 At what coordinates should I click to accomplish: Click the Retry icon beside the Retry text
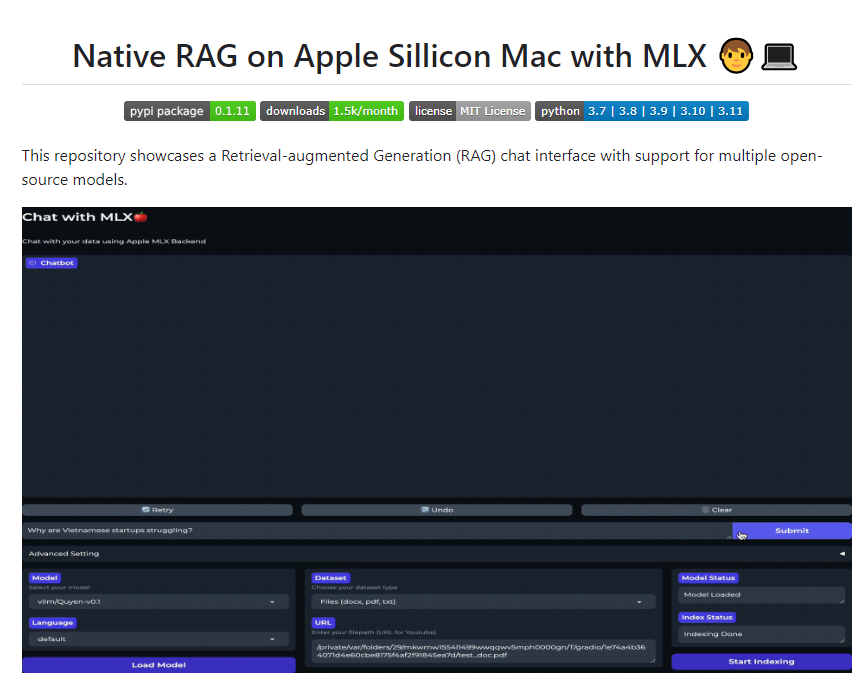click(145, 510)
